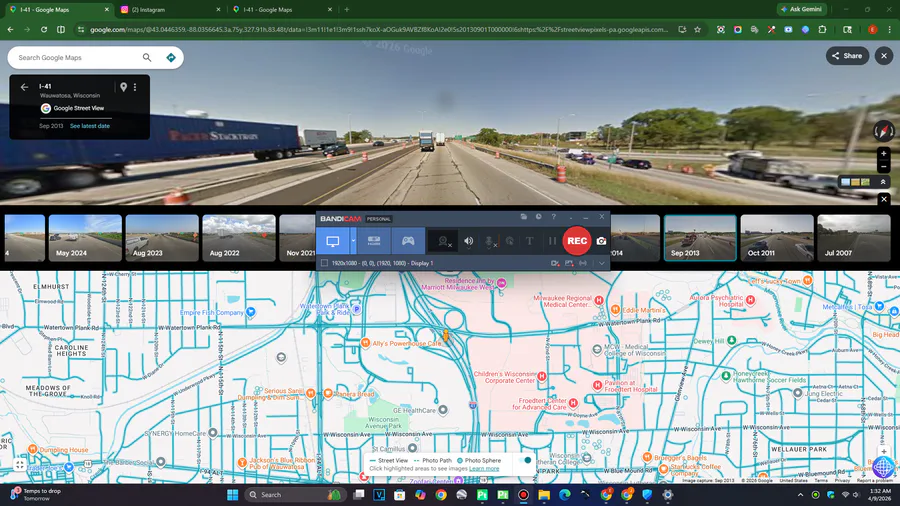Screen dimensions: 900x506
Task: Open screen recording mode dropdown arrow
Action: point(353,241)
